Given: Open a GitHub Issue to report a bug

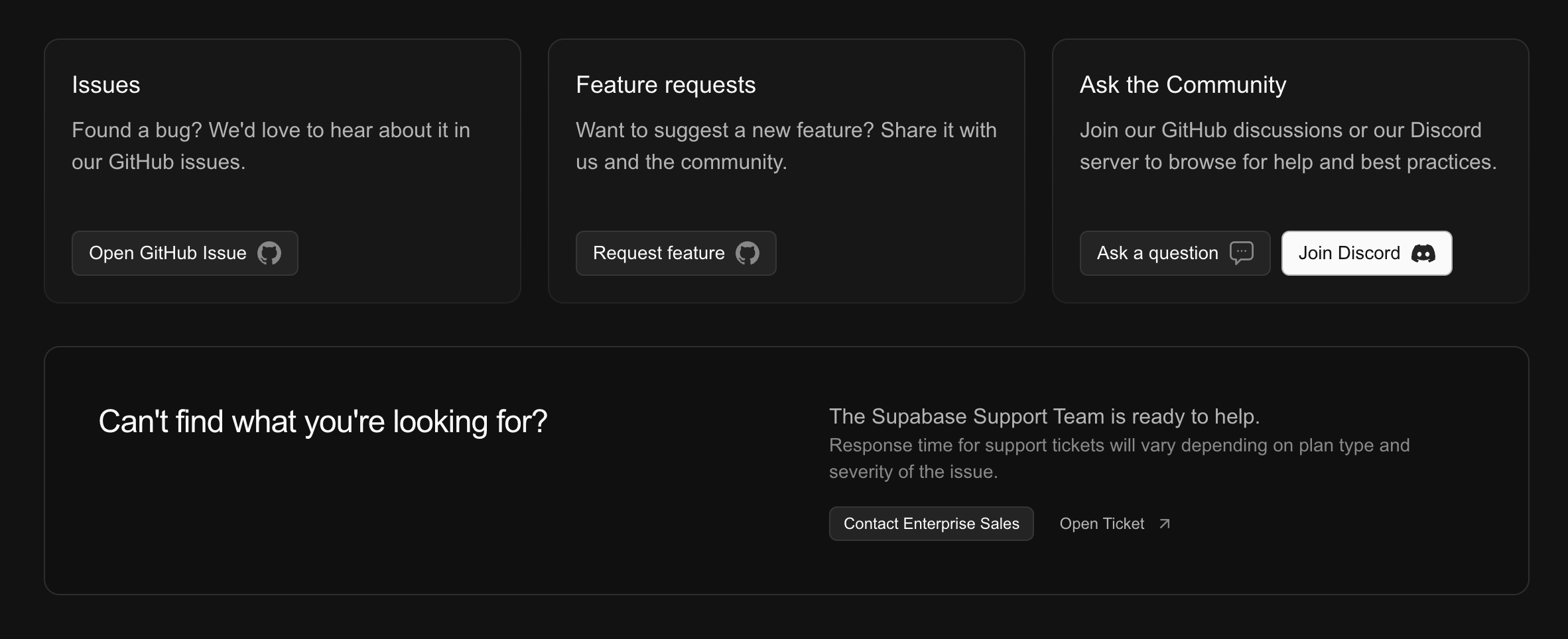Looking at the screenshot, I should tap(184, 253).
